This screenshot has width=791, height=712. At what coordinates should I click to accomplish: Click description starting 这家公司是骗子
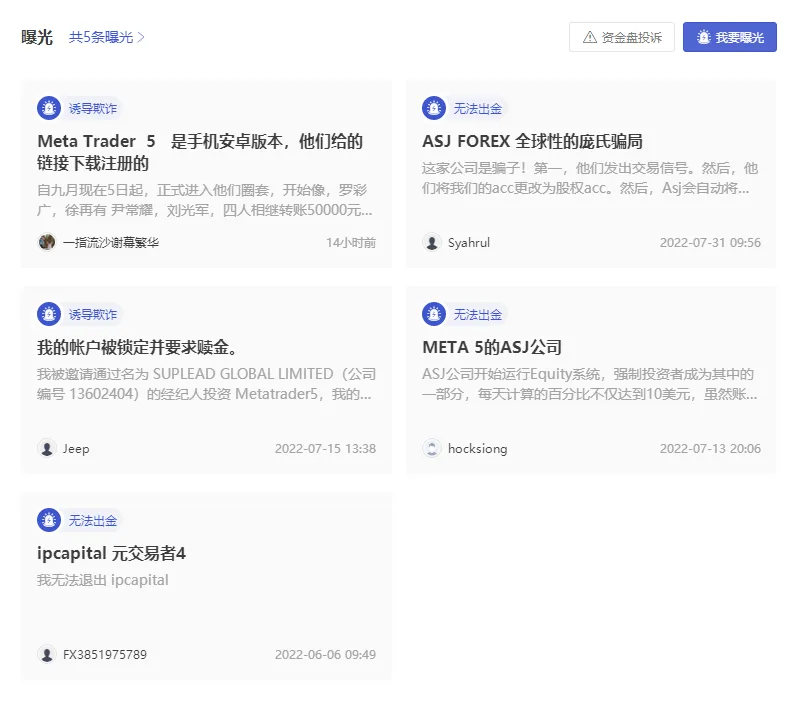590,178
